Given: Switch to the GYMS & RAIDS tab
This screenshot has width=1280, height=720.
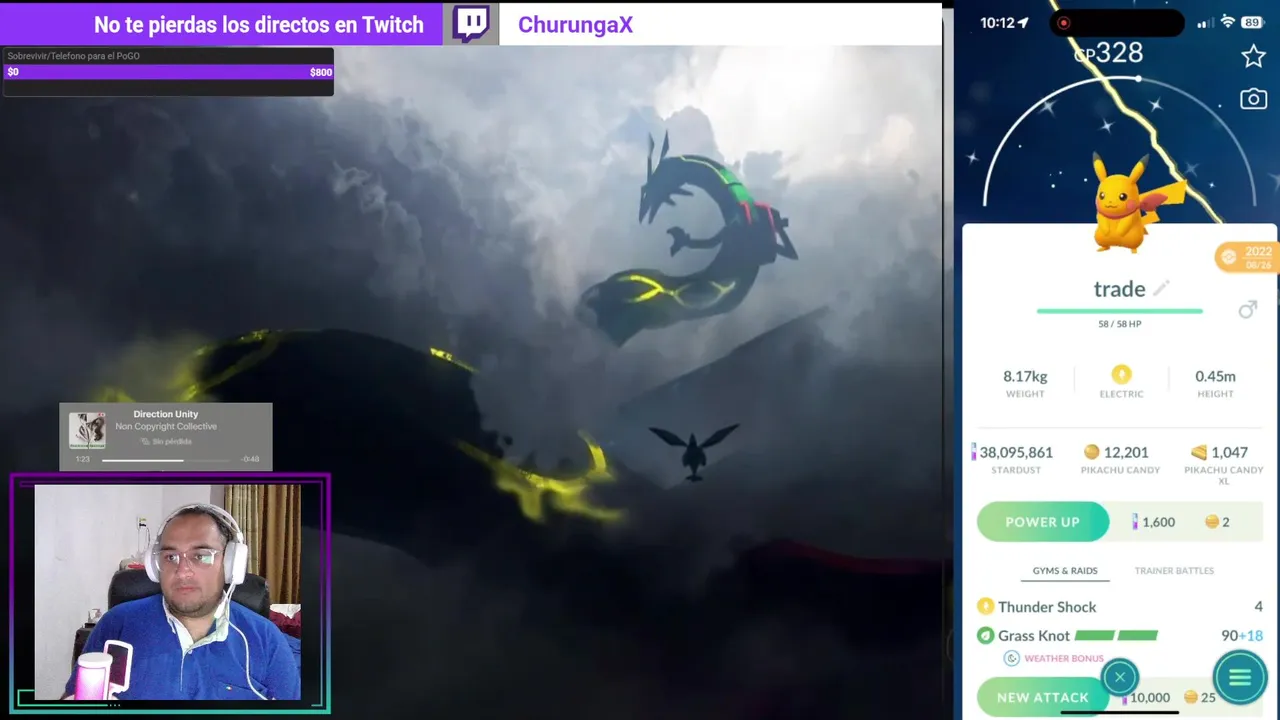Looking at the screenshot, I should pyautogui.click(x=1065, y=571).
